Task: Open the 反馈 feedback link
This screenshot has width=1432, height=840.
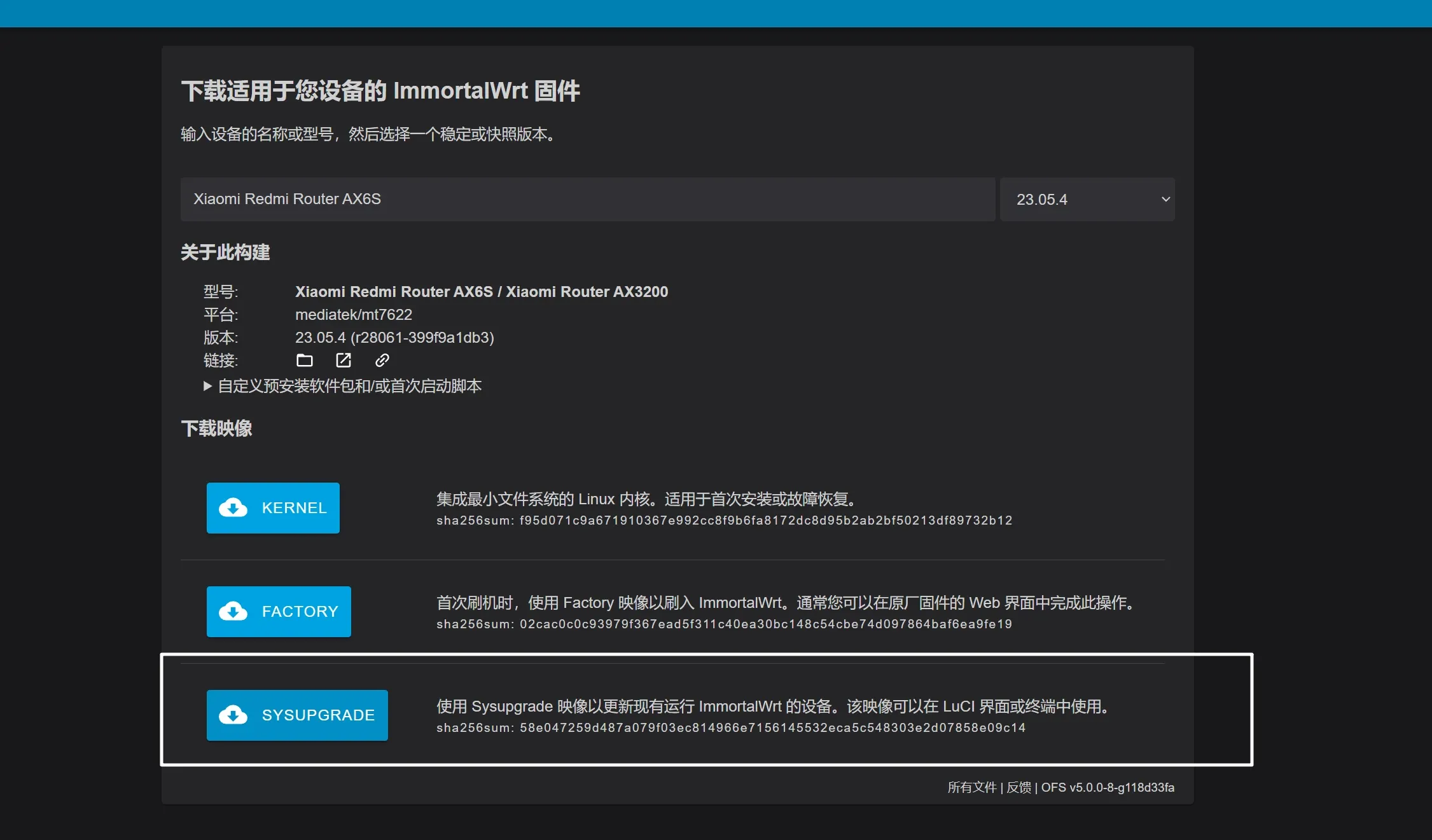Action: tap(1018, 787)
